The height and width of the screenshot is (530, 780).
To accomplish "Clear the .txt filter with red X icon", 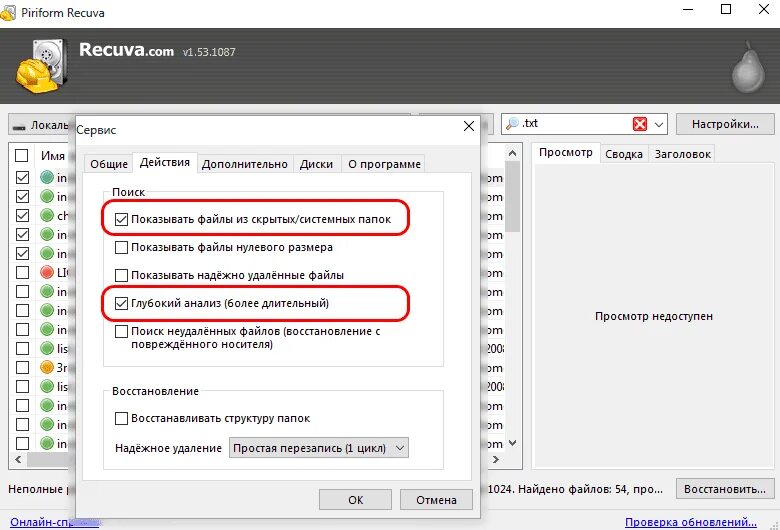I will 640,124.
